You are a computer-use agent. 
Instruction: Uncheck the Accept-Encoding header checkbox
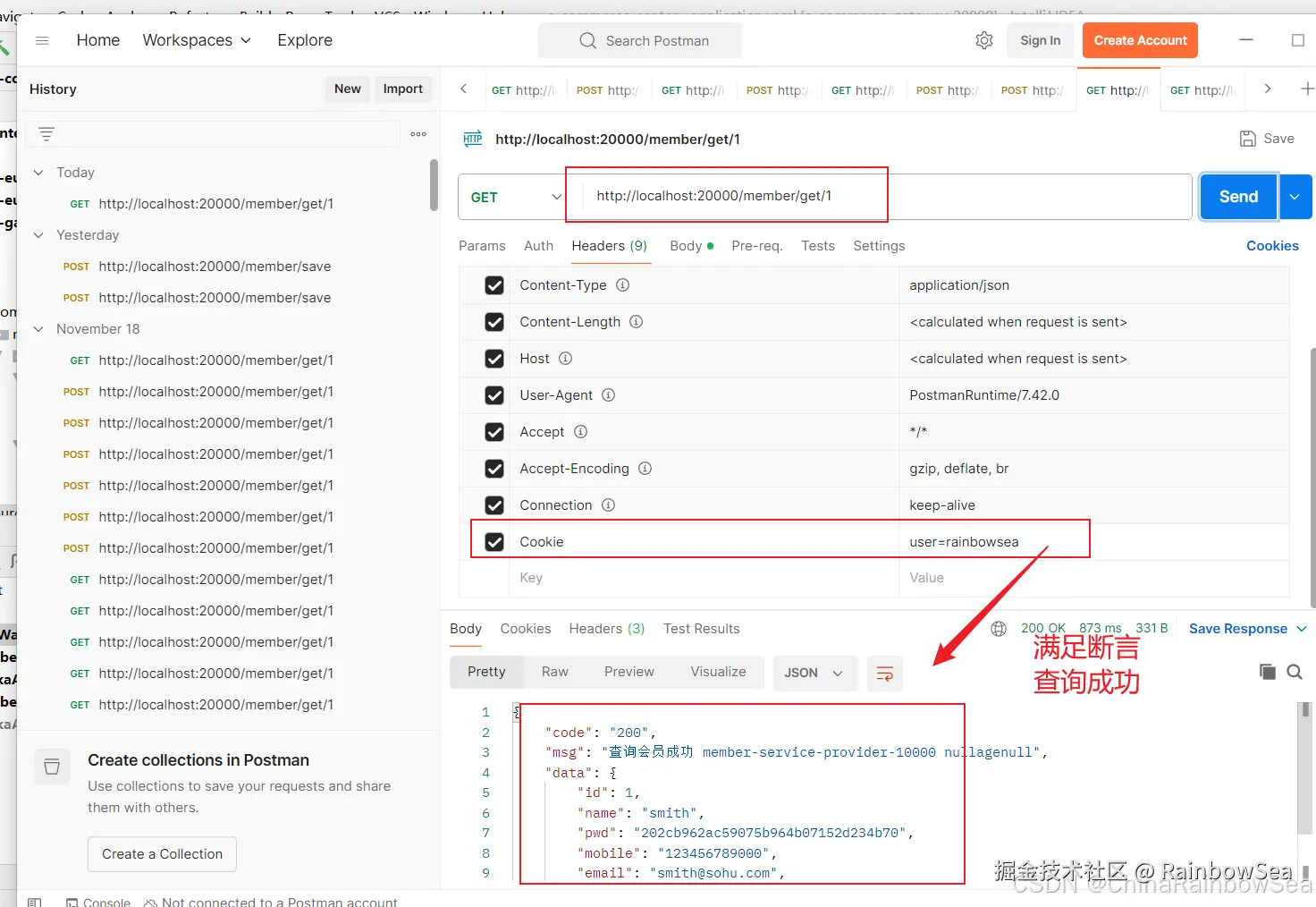tap(494, 469)
